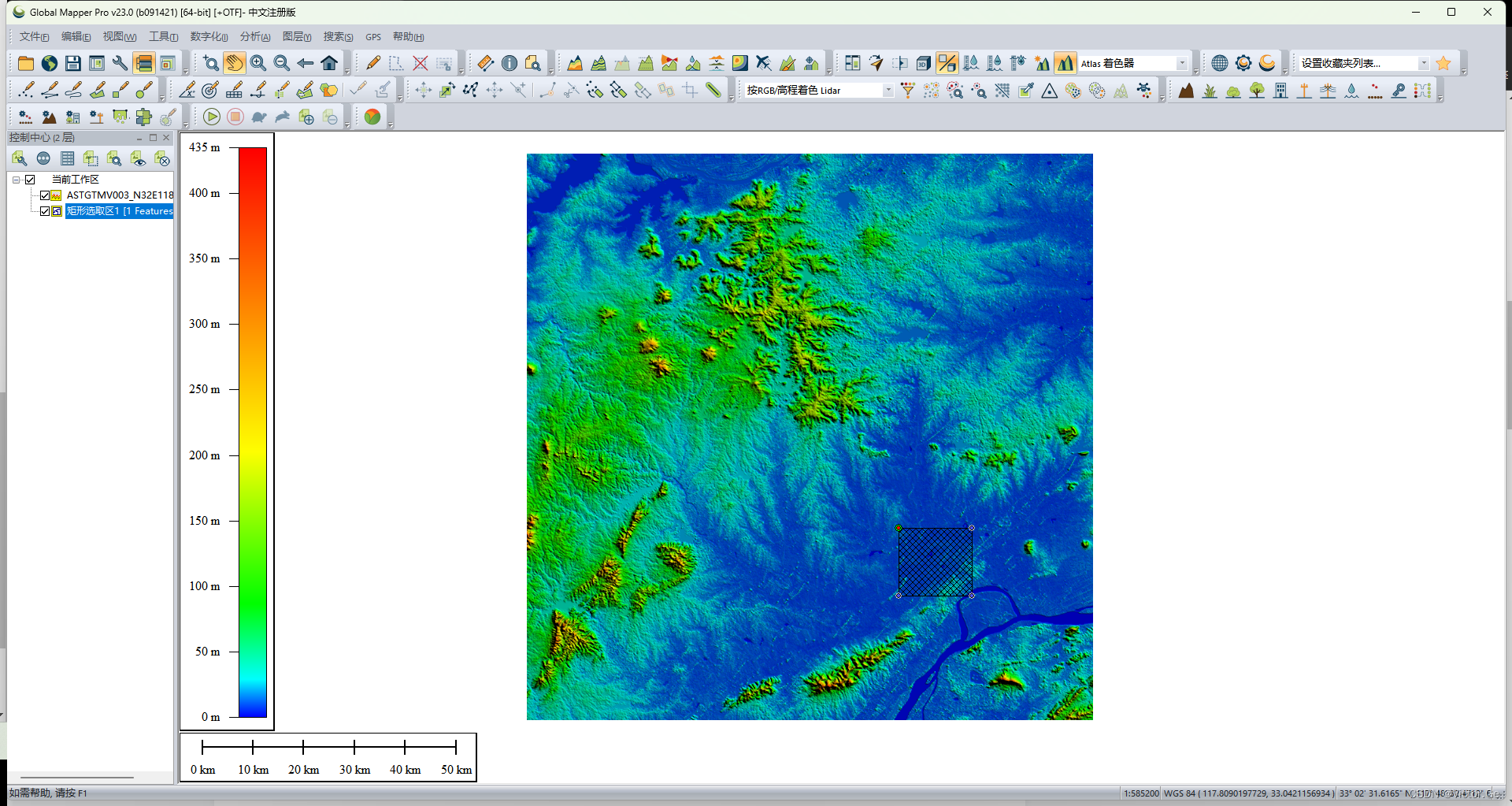Open the 工具 menu
The width and height of the screenshot is (1512, 806).
coord(163,37)
